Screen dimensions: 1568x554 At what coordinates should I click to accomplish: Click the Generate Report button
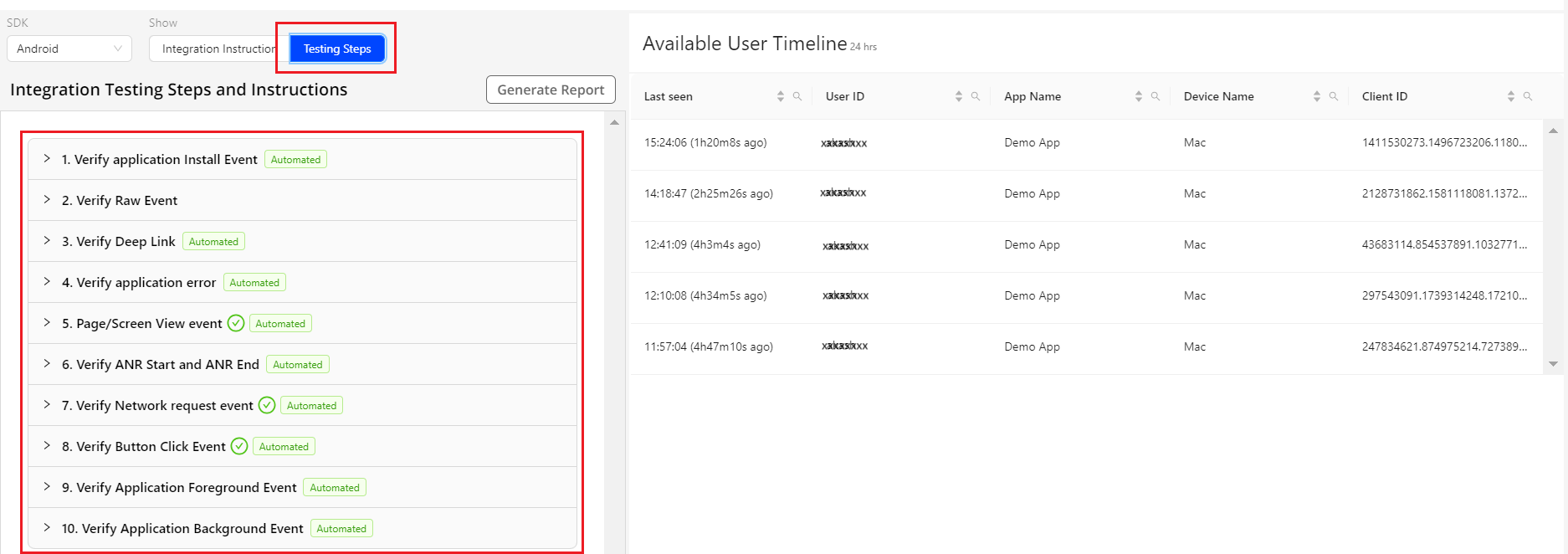point(551,90)
